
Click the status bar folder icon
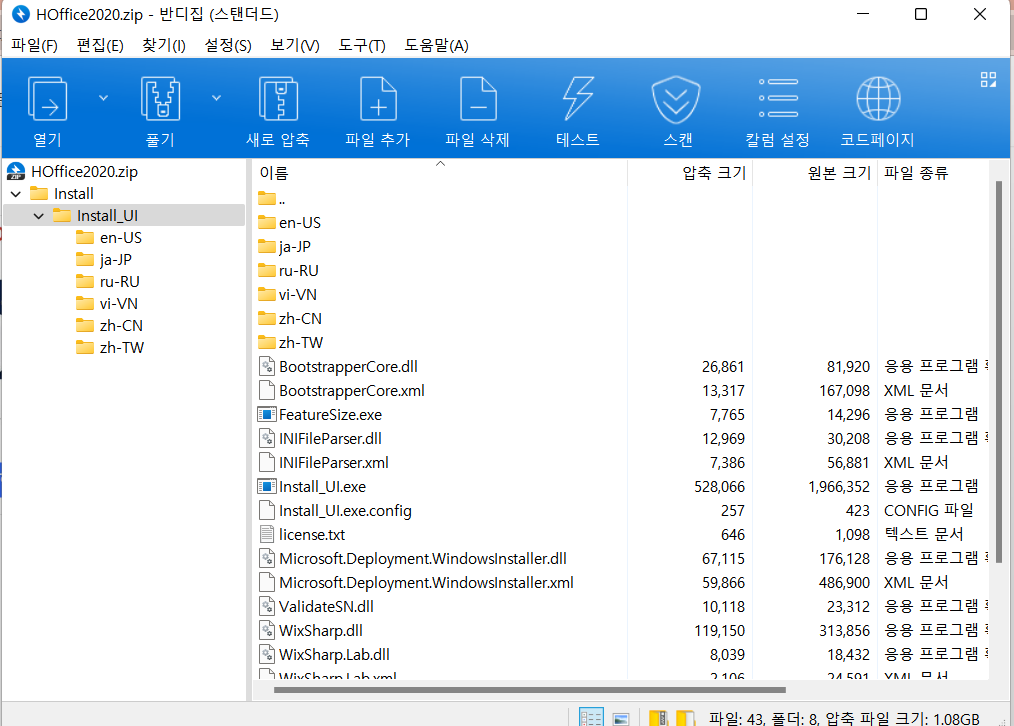coord(685,718)
